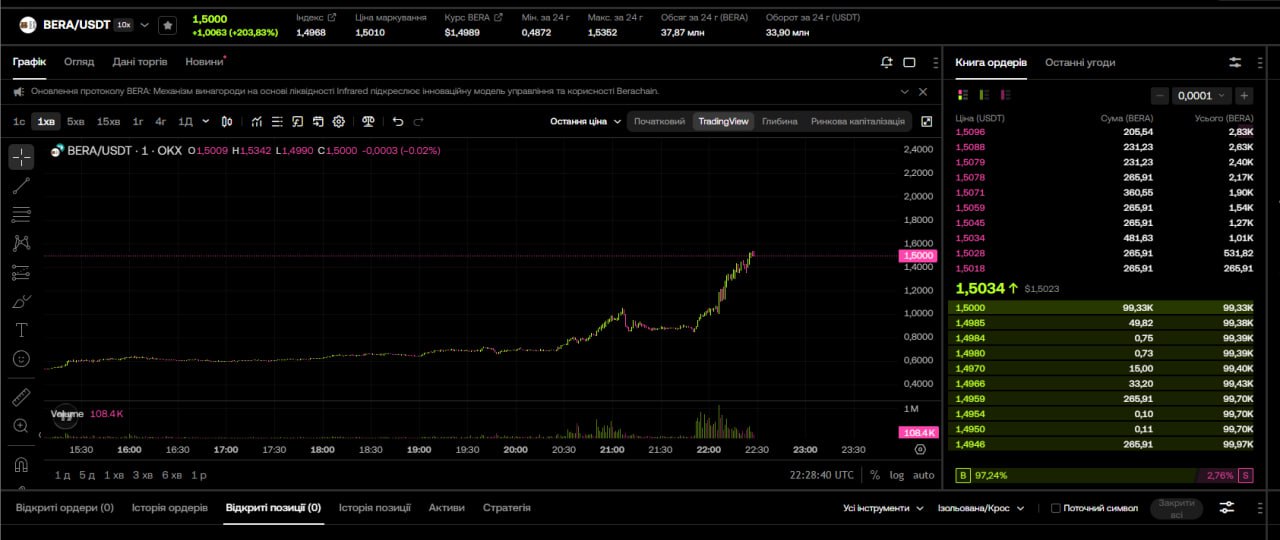Select the ruler measure tool

[21, 397]
